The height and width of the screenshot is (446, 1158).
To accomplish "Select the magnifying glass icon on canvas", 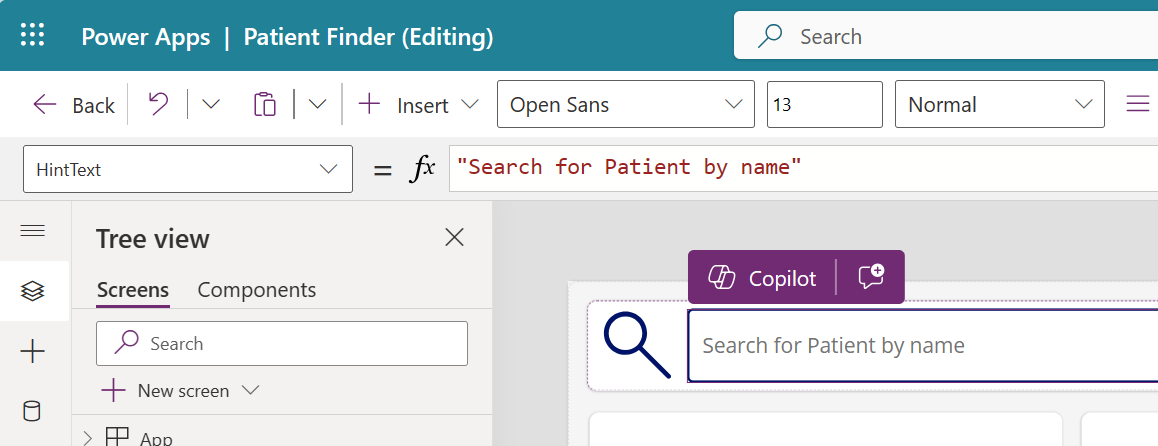I will 637,345.
